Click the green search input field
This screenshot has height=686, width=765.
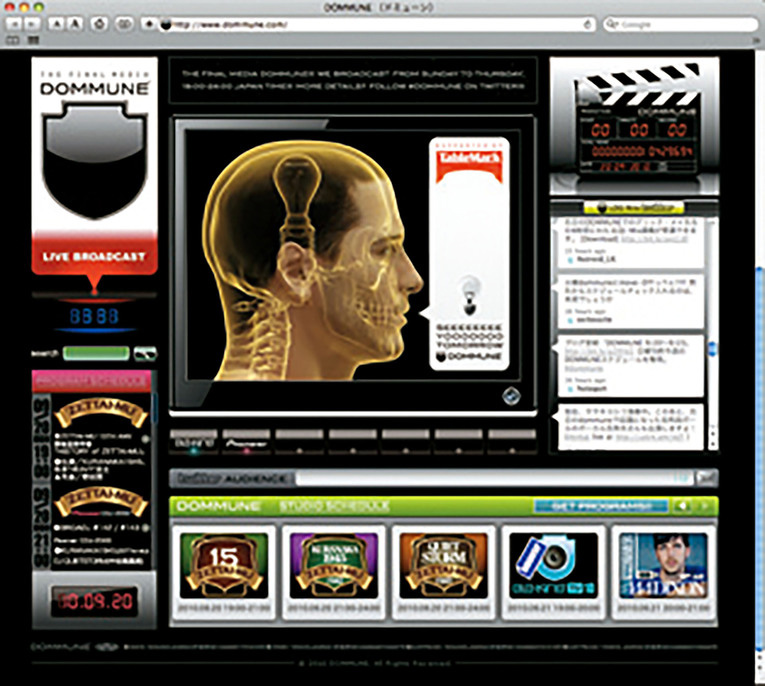[96, 353]
